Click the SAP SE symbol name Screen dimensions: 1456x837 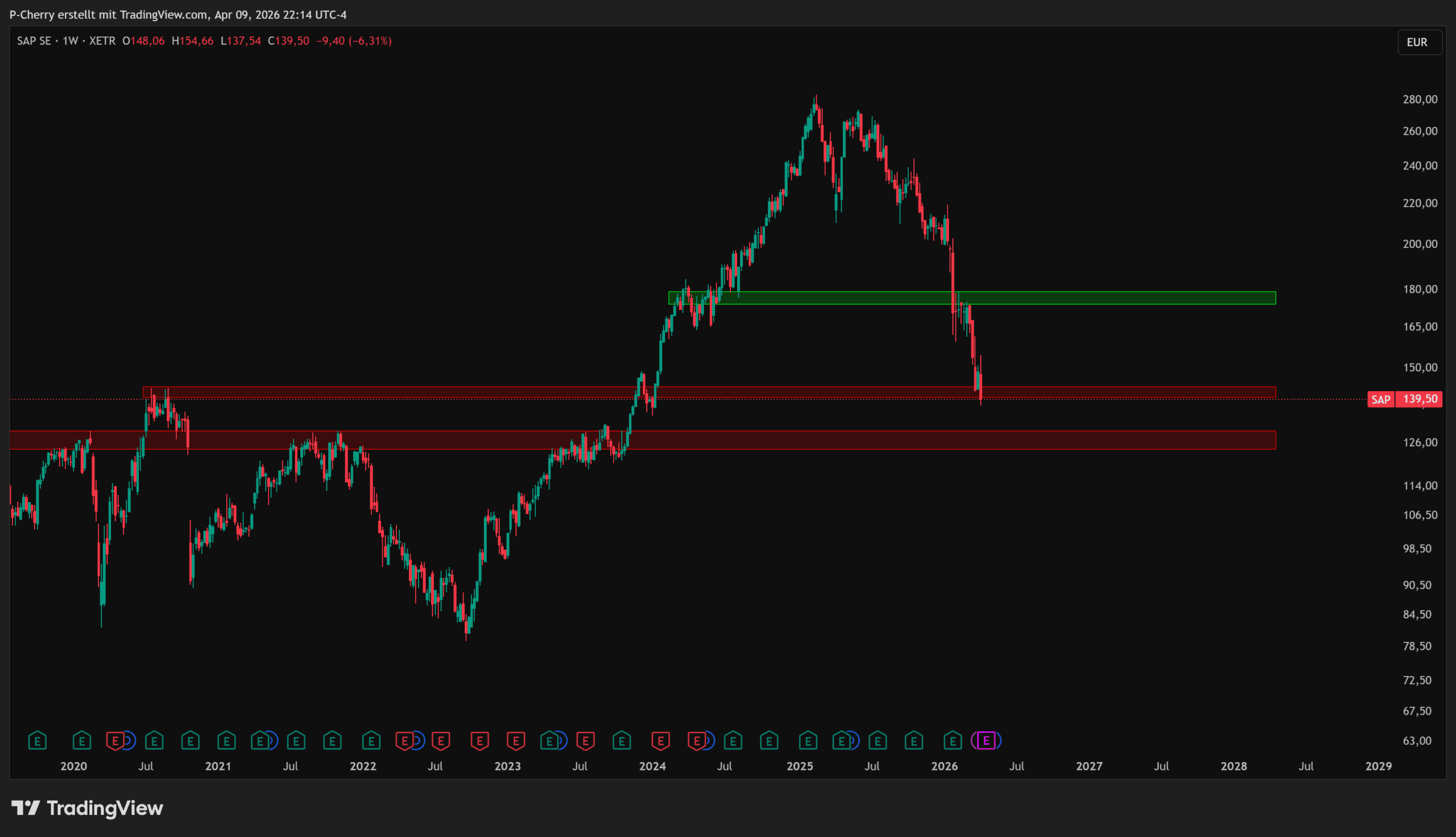coord(34,41)
